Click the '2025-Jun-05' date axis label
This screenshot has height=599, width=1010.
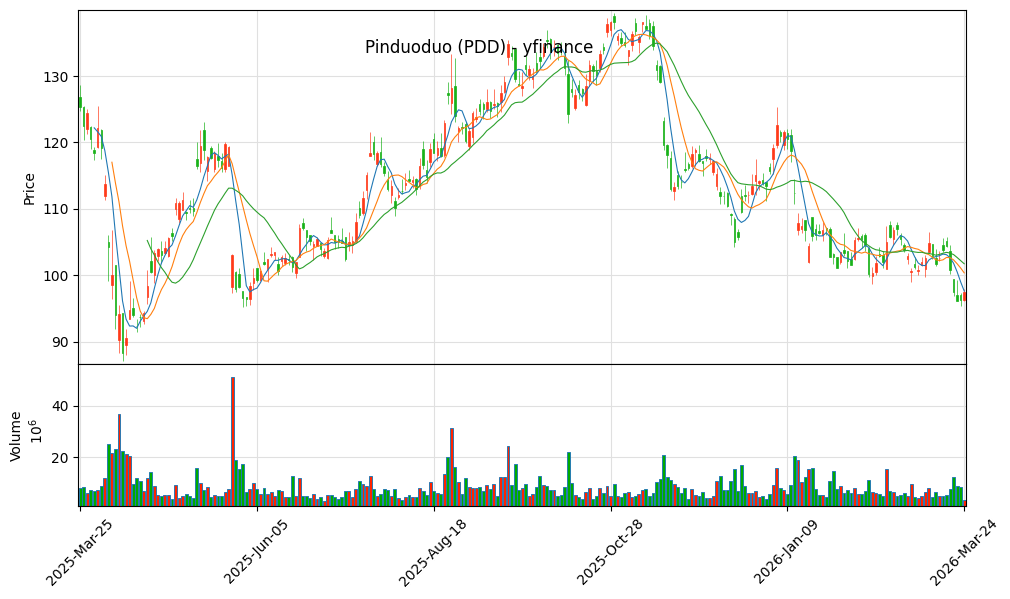point(256,552)
